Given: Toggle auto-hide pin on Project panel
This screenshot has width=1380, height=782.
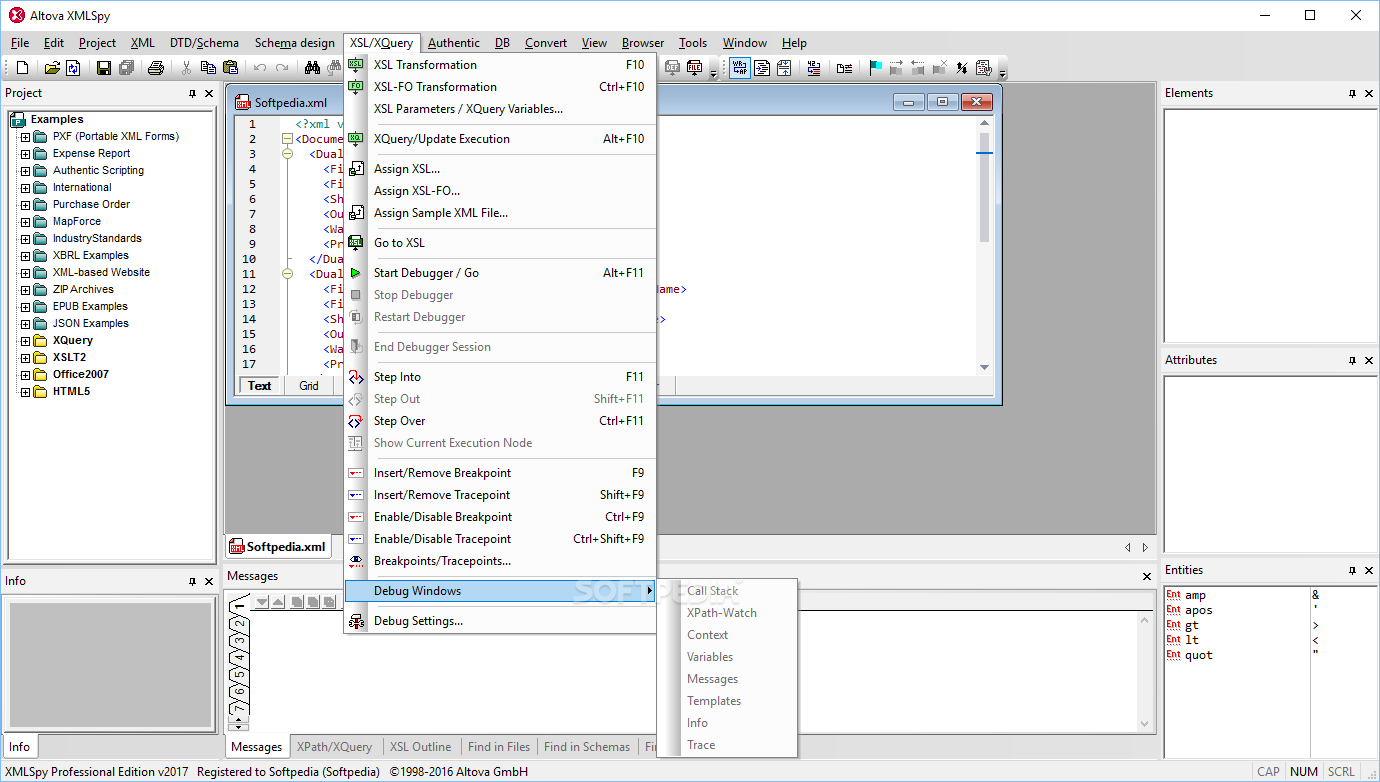Looking at the screenshot, I should [192, 93].
